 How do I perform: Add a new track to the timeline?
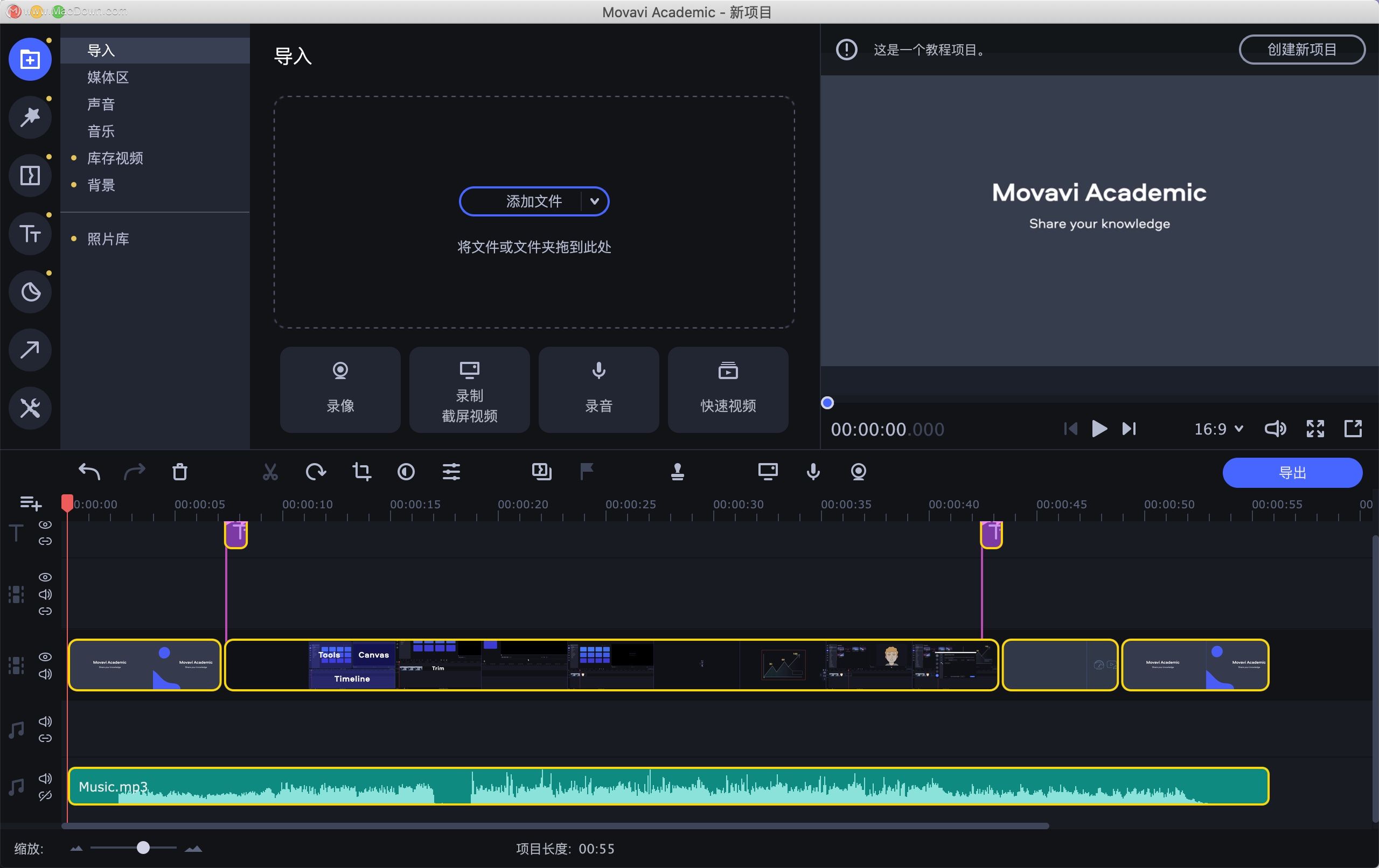pos(30,503)
